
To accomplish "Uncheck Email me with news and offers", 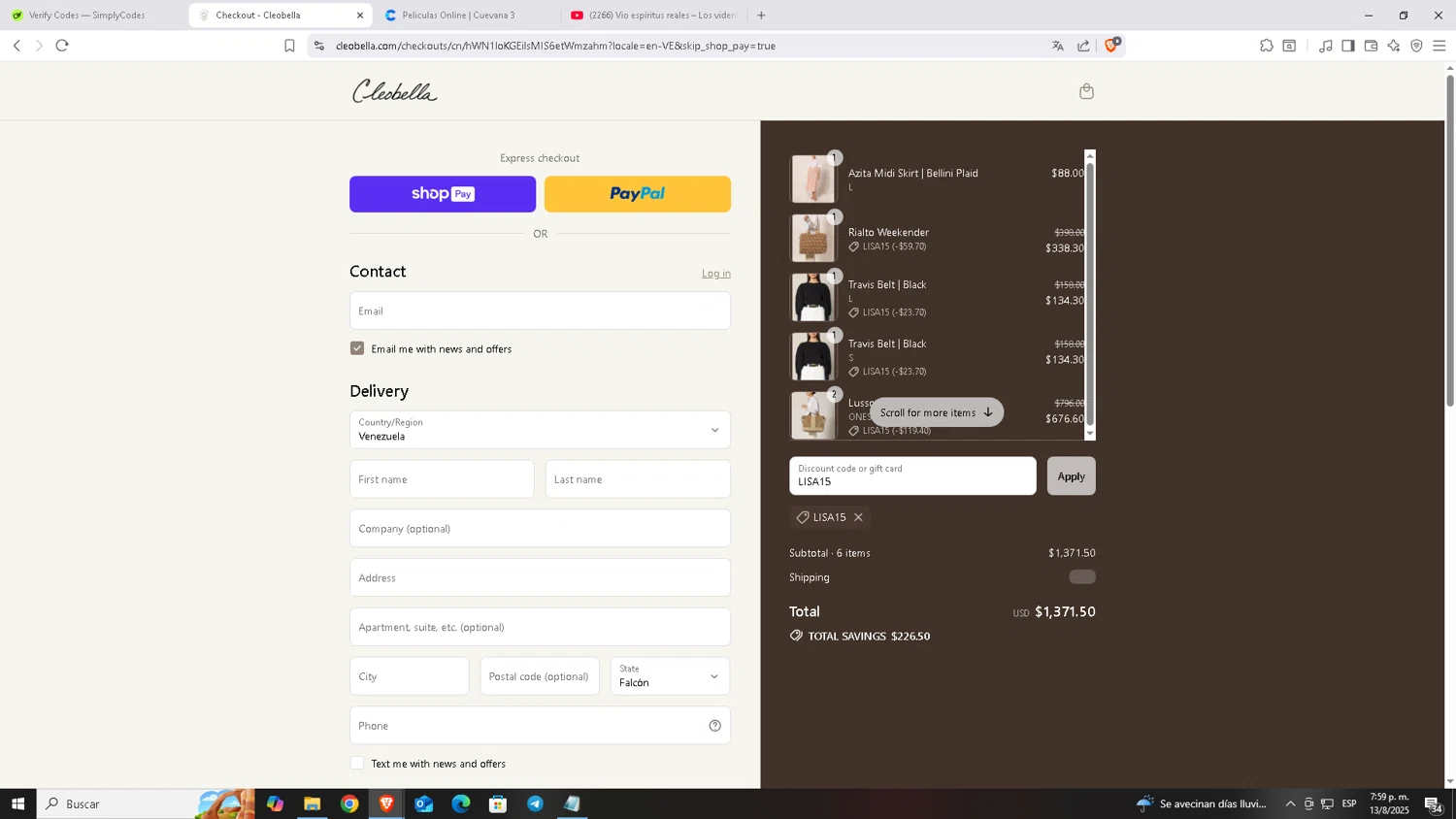I will 357,348.
